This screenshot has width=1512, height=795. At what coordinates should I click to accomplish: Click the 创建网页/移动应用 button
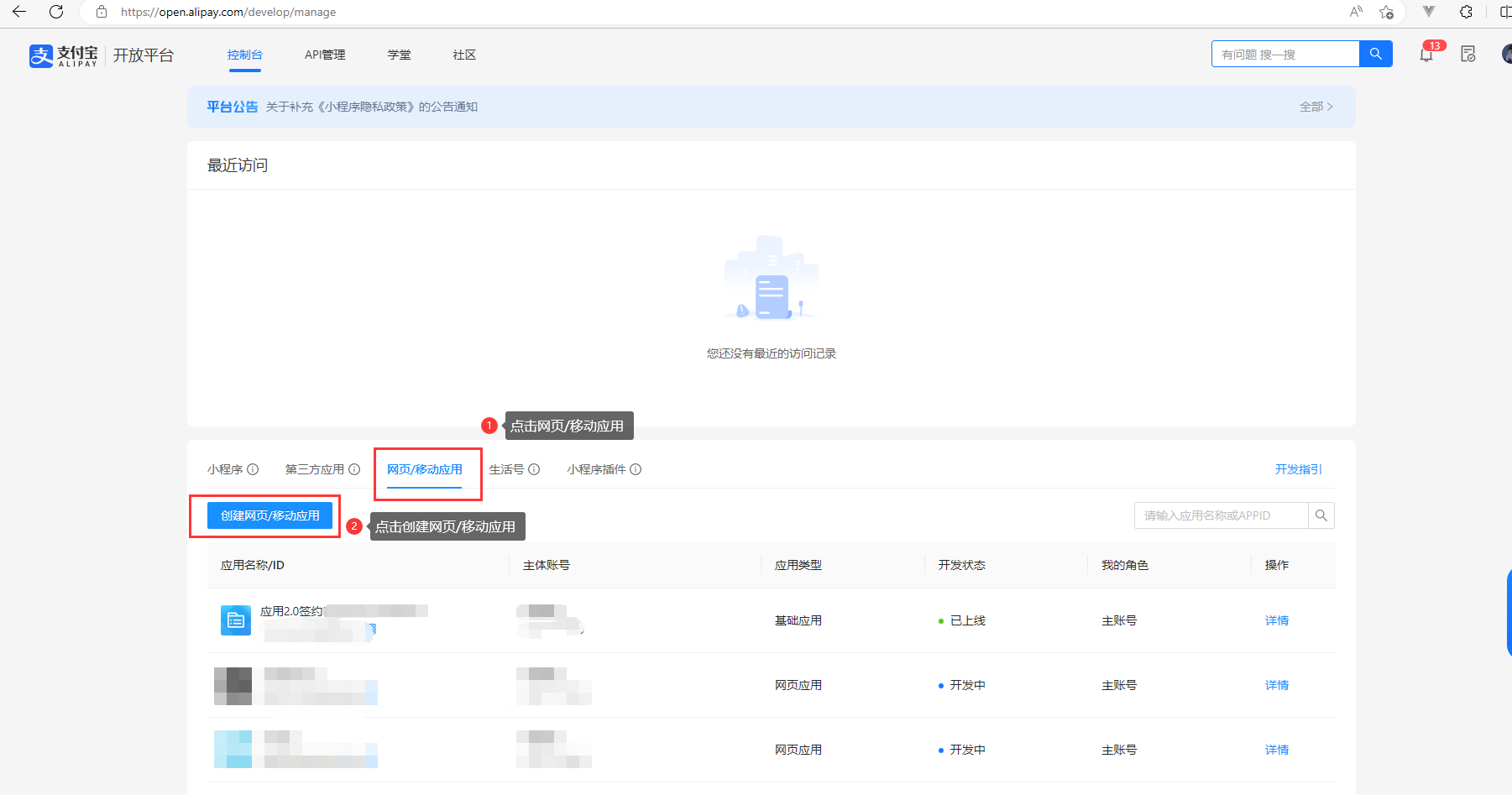pyautogui.click(x=269, y=515)
